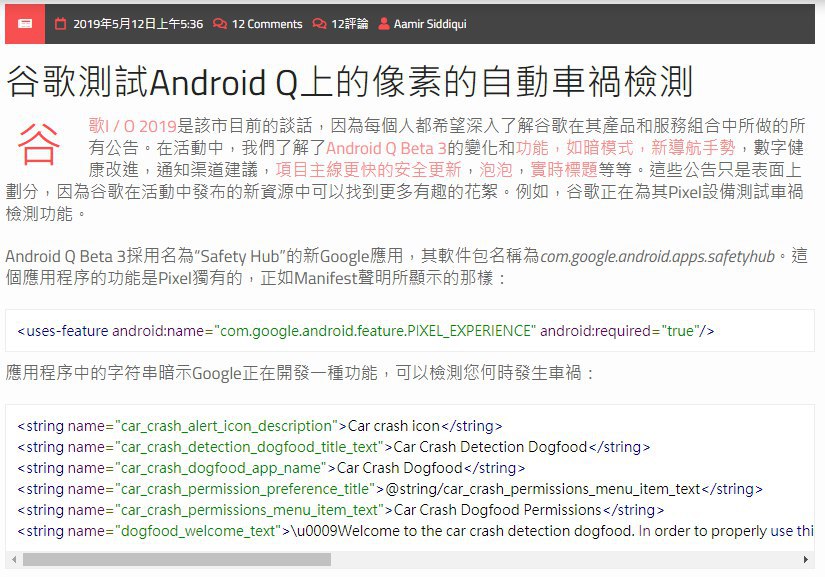Click the speech bubble icon before 12 Comments
The image size is (825, 577).
point(220,24)
